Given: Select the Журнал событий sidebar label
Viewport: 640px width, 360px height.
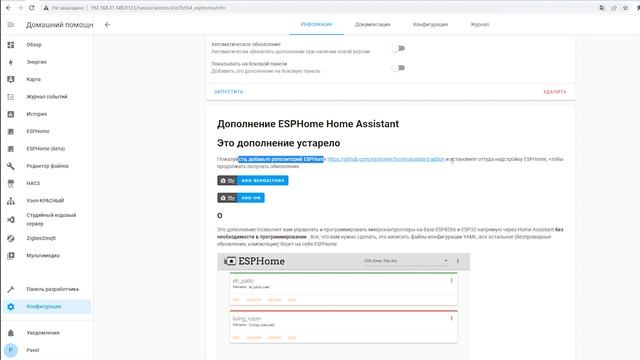Looking at the screenshot, I should click(x=47, y=97).
